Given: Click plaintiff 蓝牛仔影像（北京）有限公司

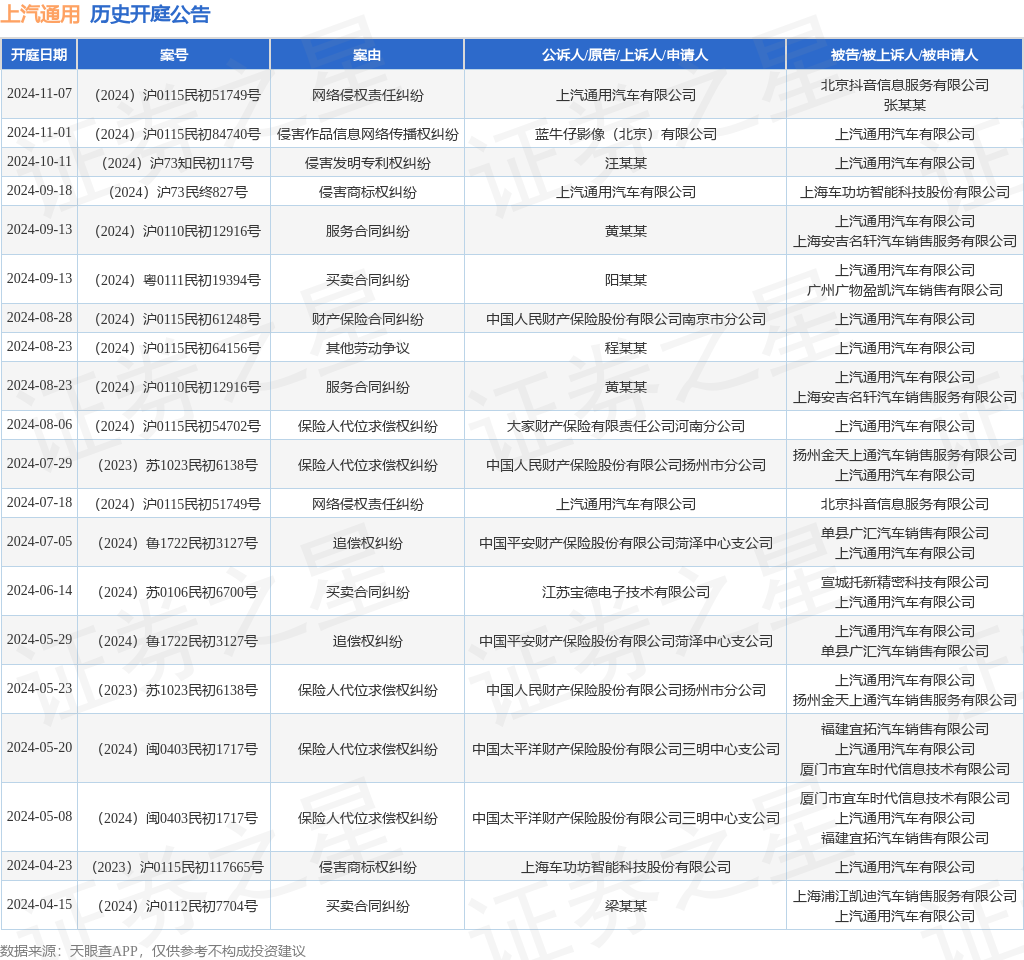Looking at the screenshot, I should 626,134.
